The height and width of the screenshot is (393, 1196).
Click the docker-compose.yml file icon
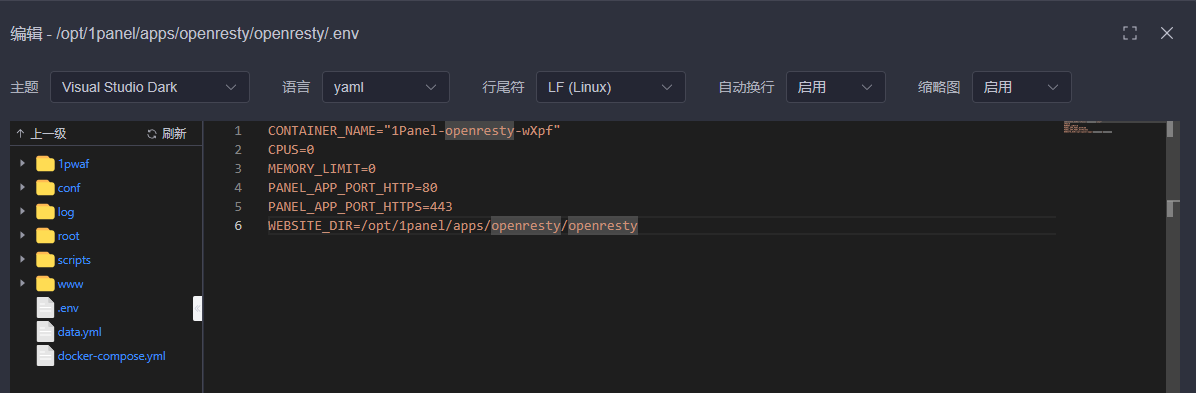pos(46,356)
